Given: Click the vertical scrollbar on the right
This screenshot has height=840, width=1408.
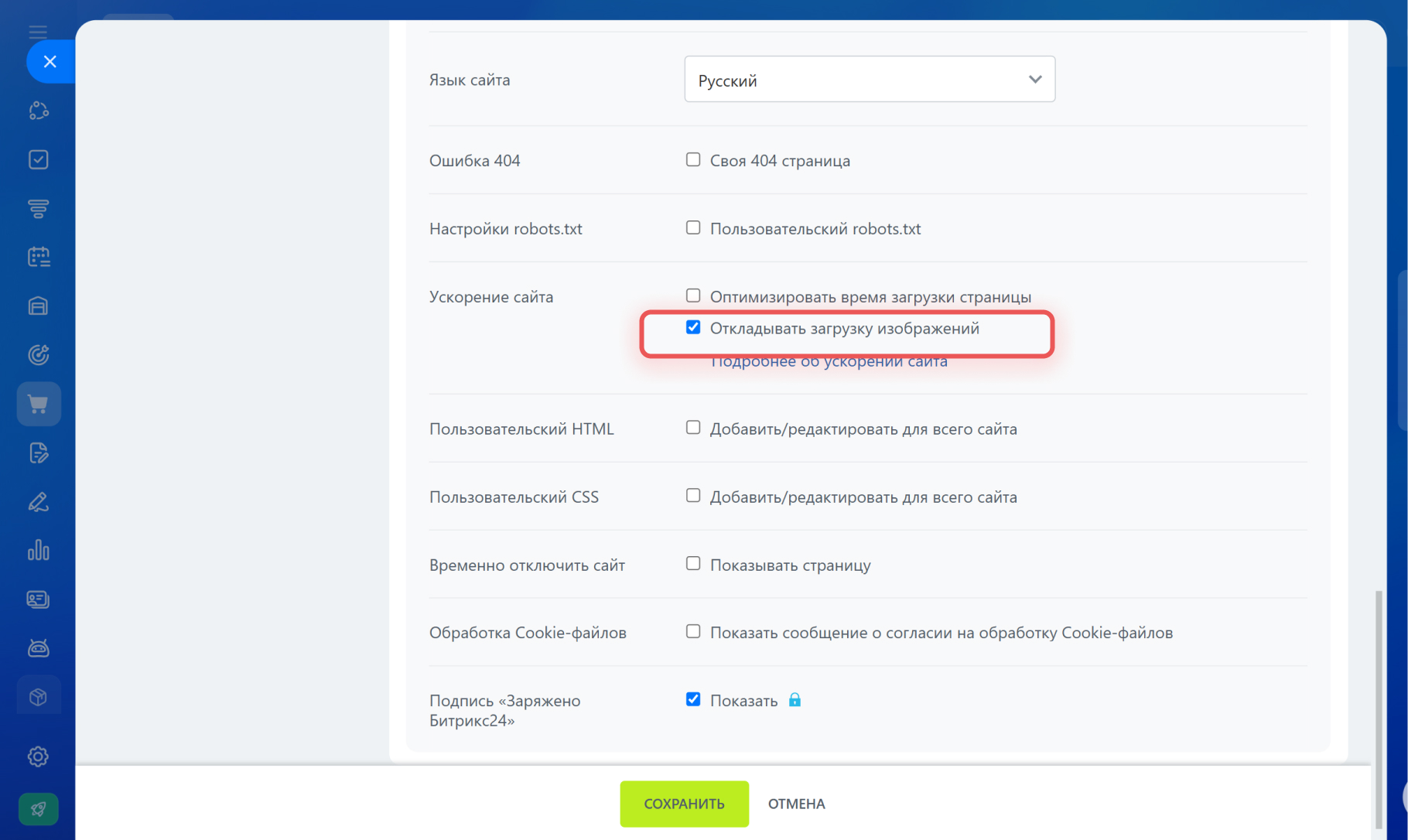Looking at the screenshot, I should coord(1379,709).
